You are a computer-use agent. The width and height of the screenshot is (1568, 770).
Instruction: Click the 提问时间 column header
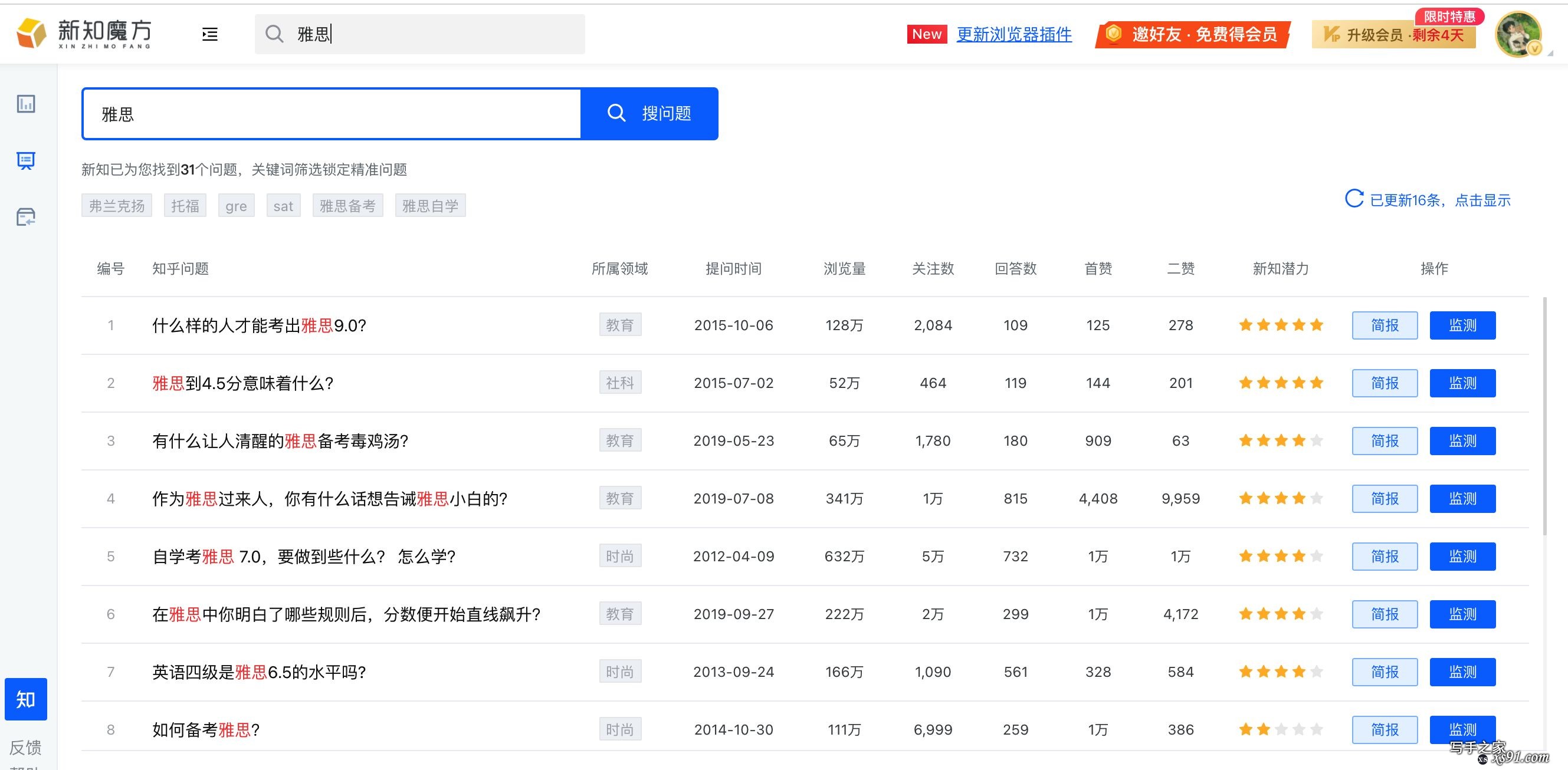[x=733, y=268]
